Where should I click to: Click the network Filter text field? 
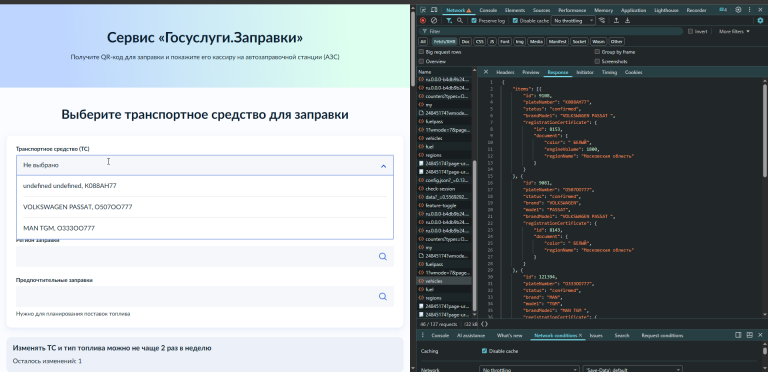coord(551,31)
